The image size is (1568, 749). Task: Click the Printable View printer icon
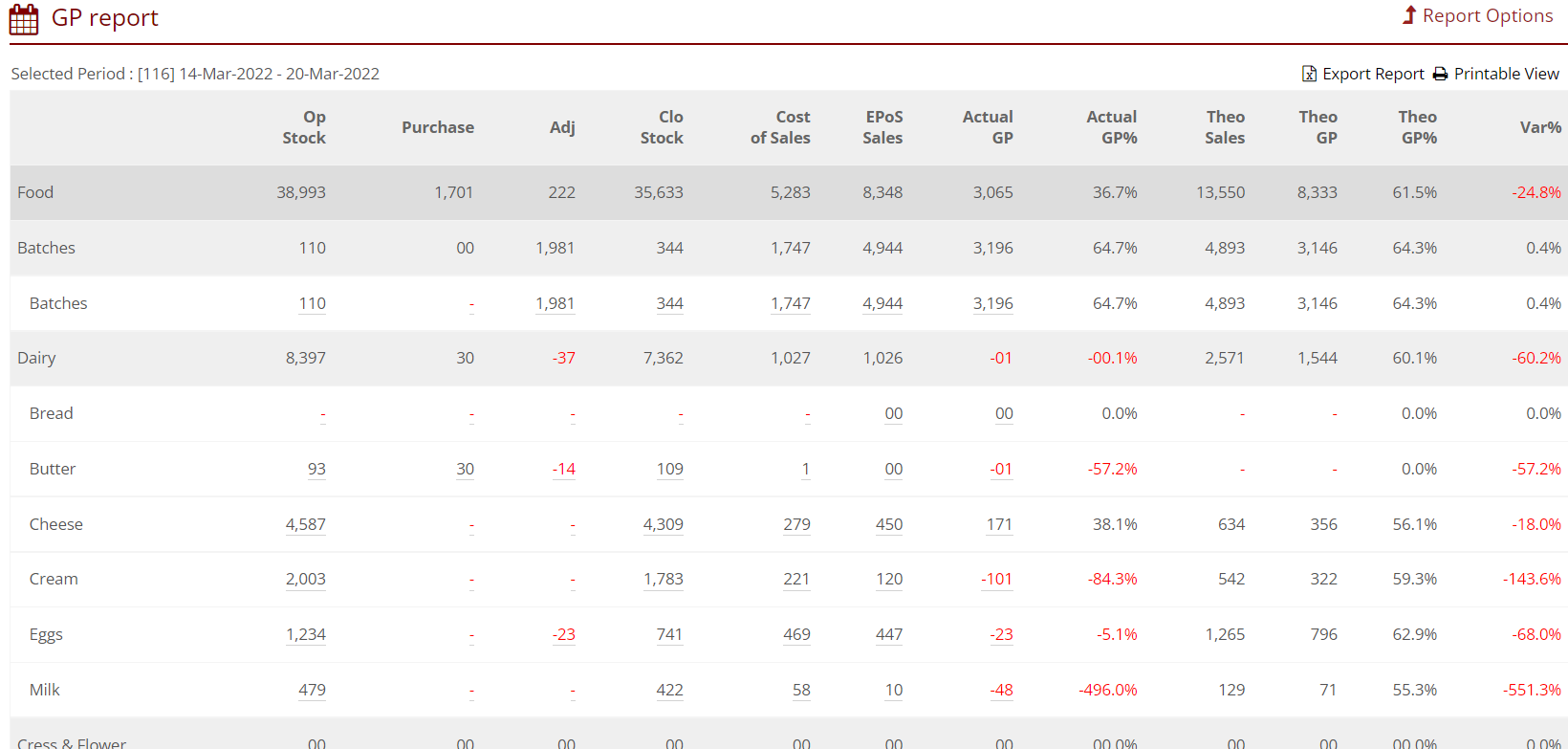pyautogui.click(x=1440, y=74)
